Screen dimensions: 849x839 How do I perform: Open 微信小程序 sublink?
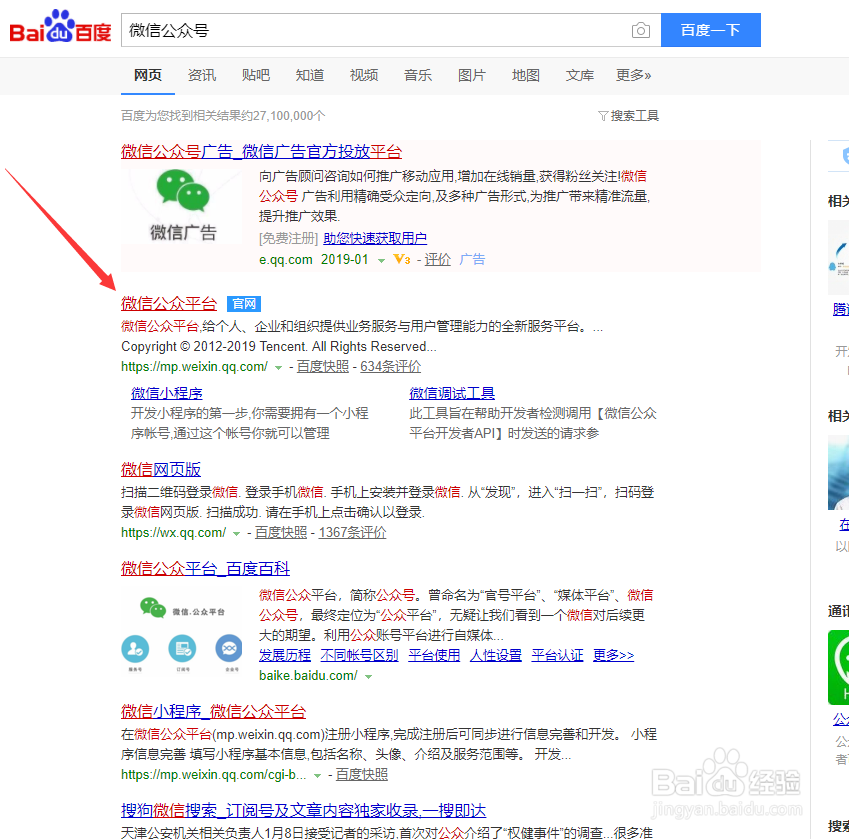167,393
